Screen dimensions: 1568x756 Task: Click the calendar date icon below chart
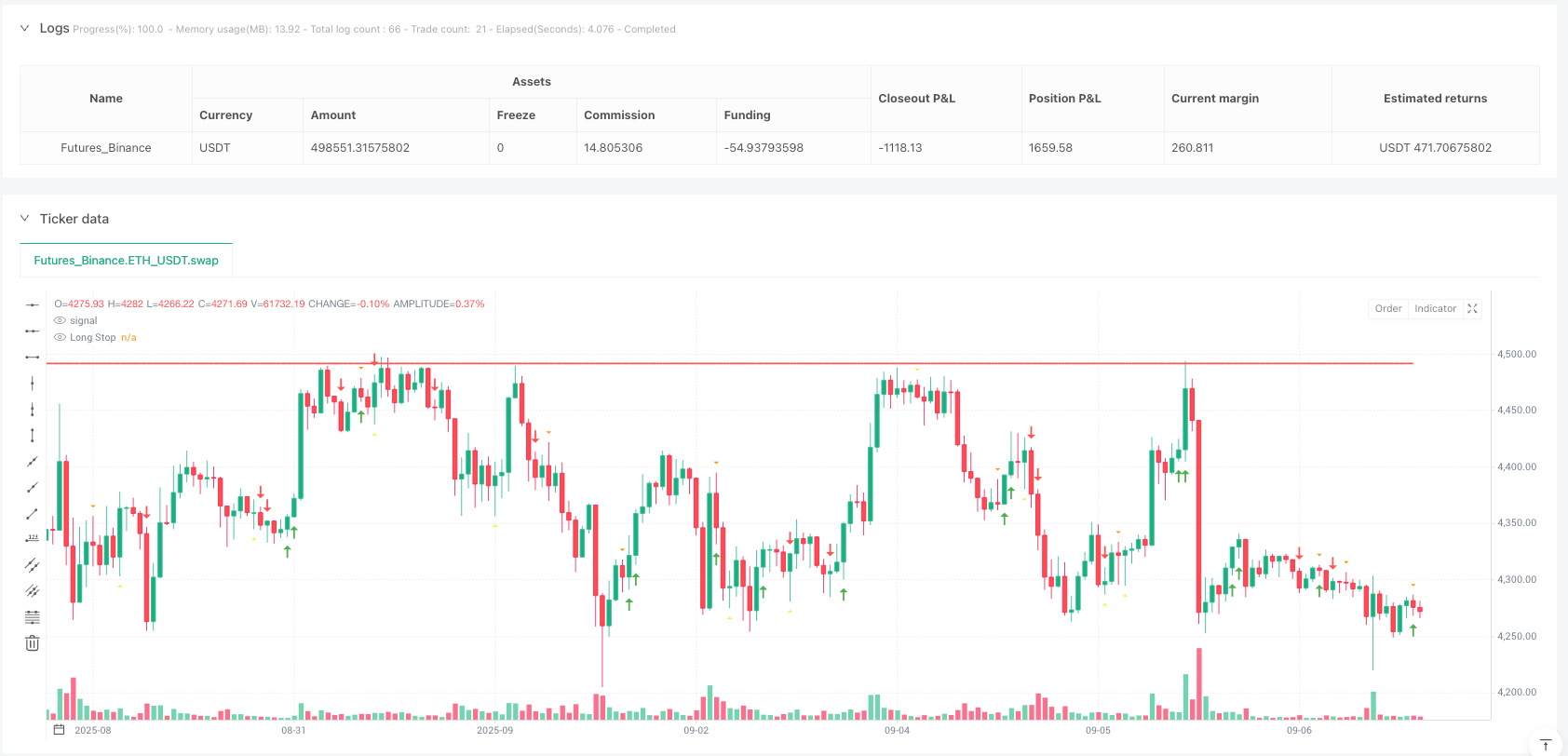pyautogui.click(x=59, y=730)
